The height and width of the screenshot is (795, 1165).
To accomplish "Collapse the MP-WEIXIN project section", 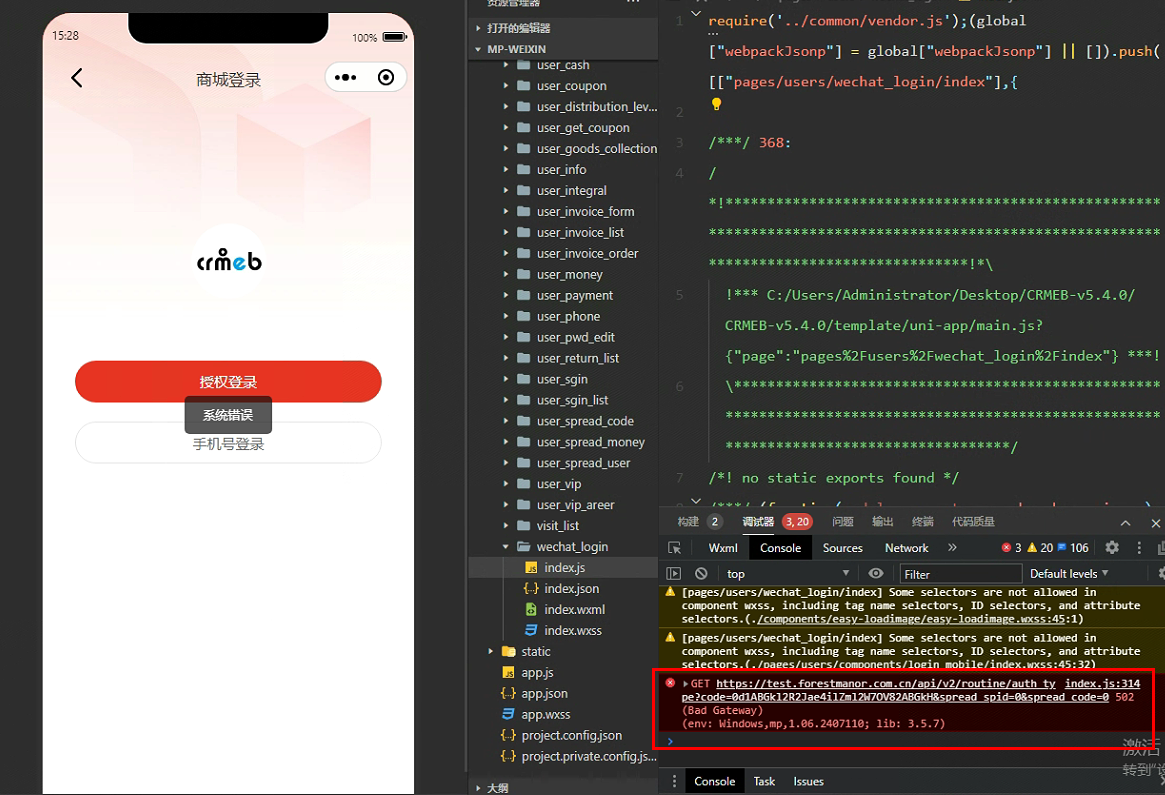I will coord(478,49).
